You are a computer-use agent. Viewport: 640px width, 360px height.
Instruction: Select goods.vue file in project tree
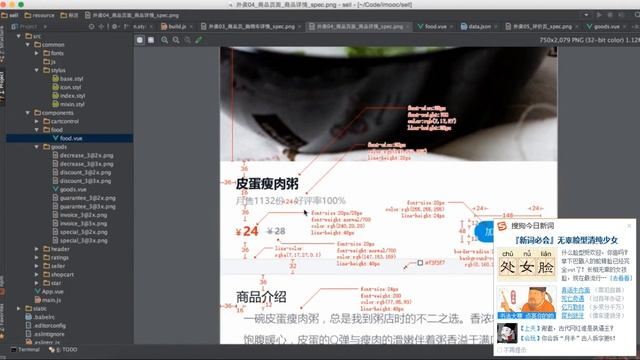[x=69, y=189]
